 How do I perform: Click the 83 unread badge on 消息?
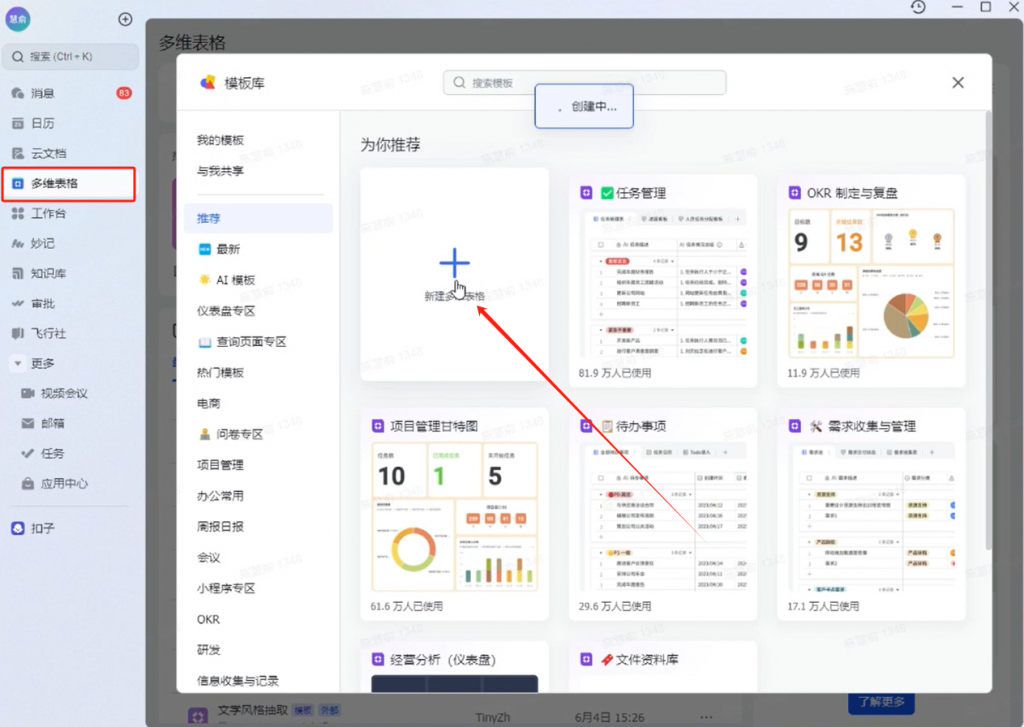(124, 93)
